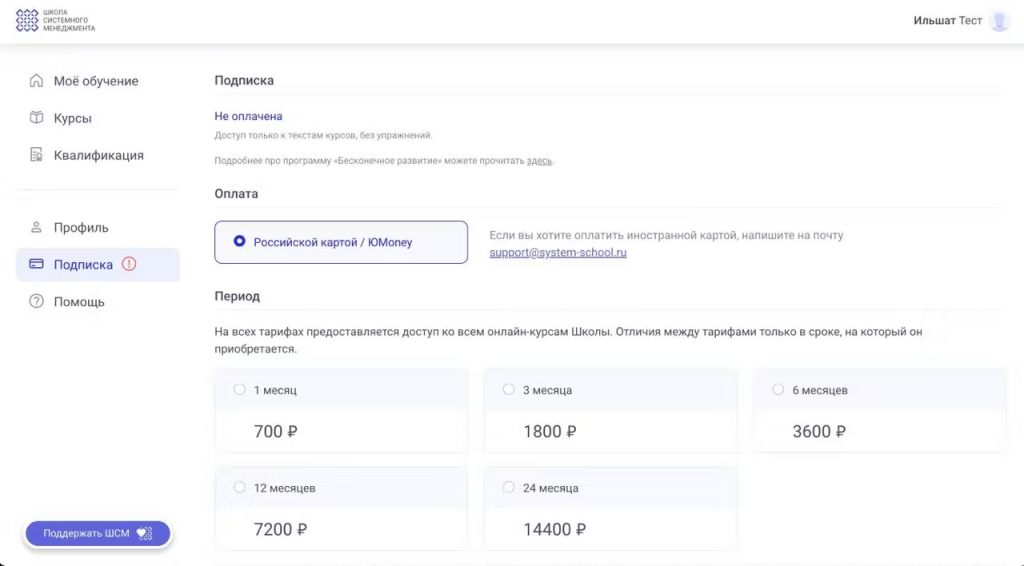Viewport: 1024px width, 566px height.
Task: Click the person icon beside Профиль
Action: click(x=37, y=227)
